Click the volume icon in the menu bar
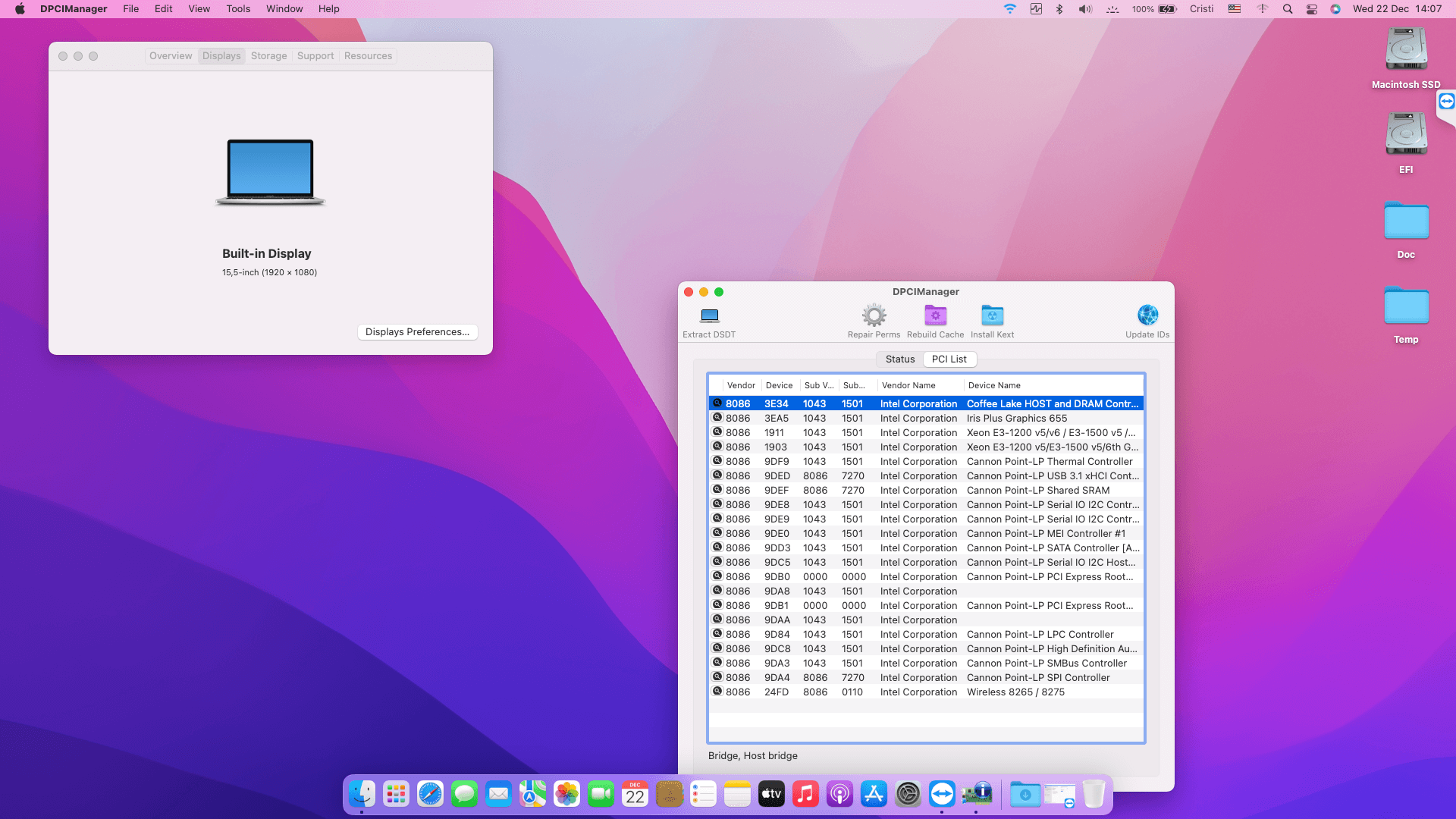The height and width of the screenshot is (819, 1456). [x=1085, y=9]
